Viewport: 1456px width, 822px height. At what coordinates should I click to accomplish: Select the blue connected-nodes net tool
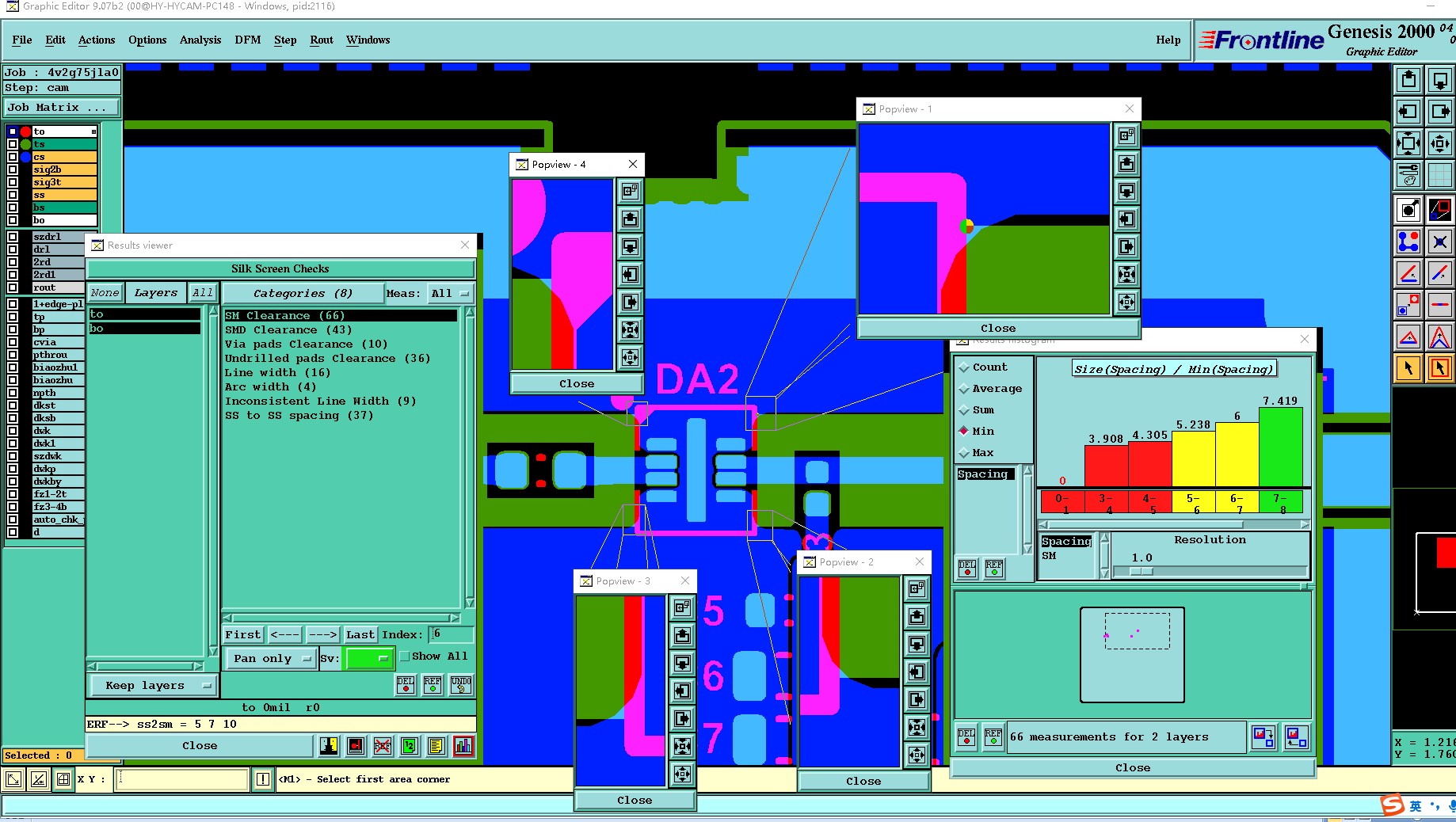[1408, 242]
